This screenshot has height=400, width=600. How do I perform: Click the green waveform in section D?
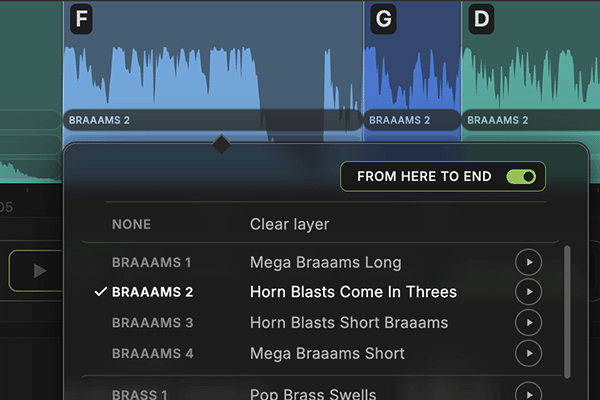pos(531,78)
